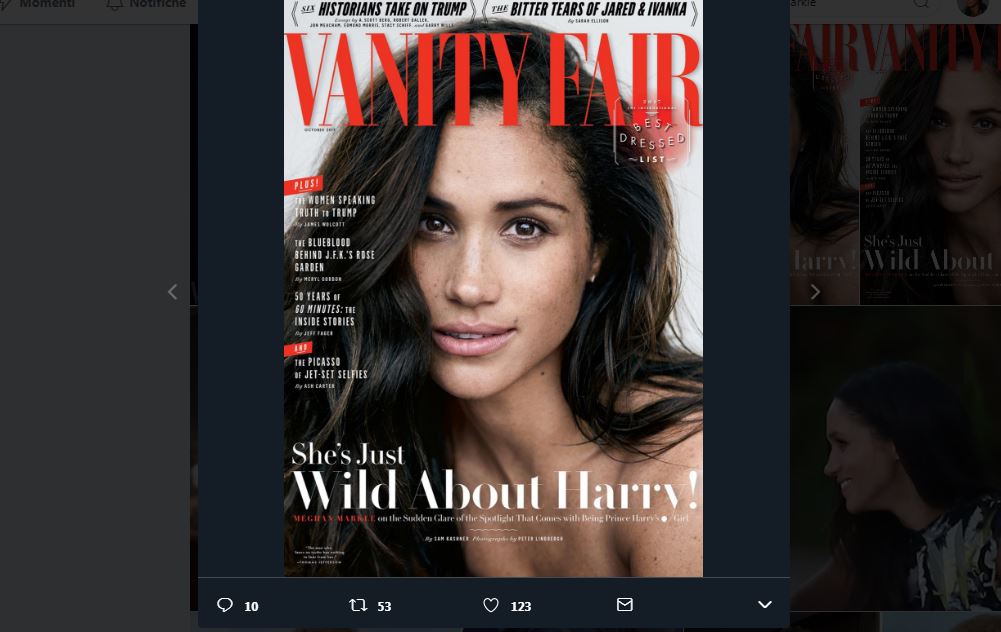1001x632 pixels.
Task: Retweet this Vanity Fair cover post
Action: pos(358,605)
